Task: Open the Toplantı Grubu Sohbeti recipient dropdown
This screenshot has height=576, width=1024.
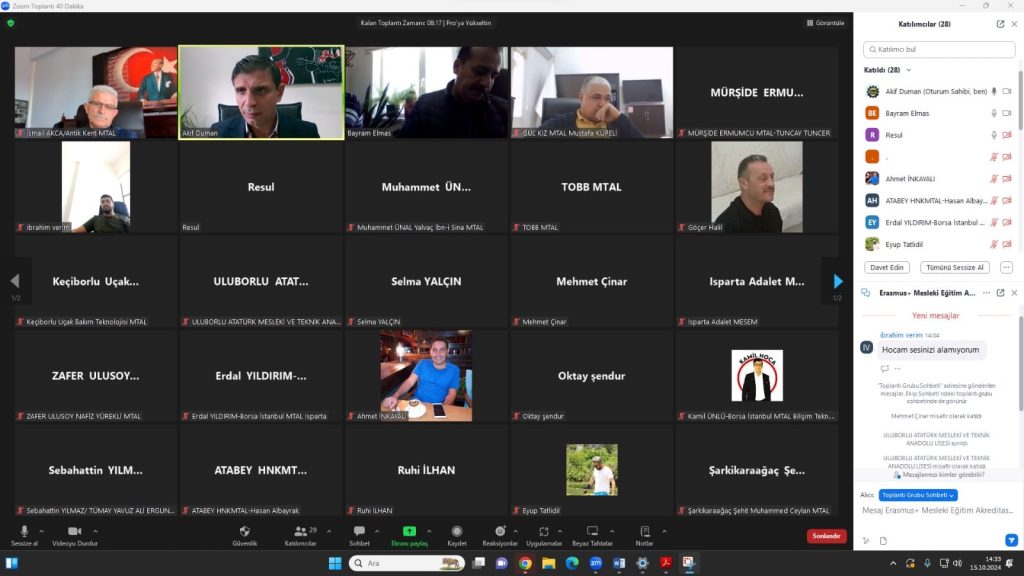Action: (x=918, y=495)
